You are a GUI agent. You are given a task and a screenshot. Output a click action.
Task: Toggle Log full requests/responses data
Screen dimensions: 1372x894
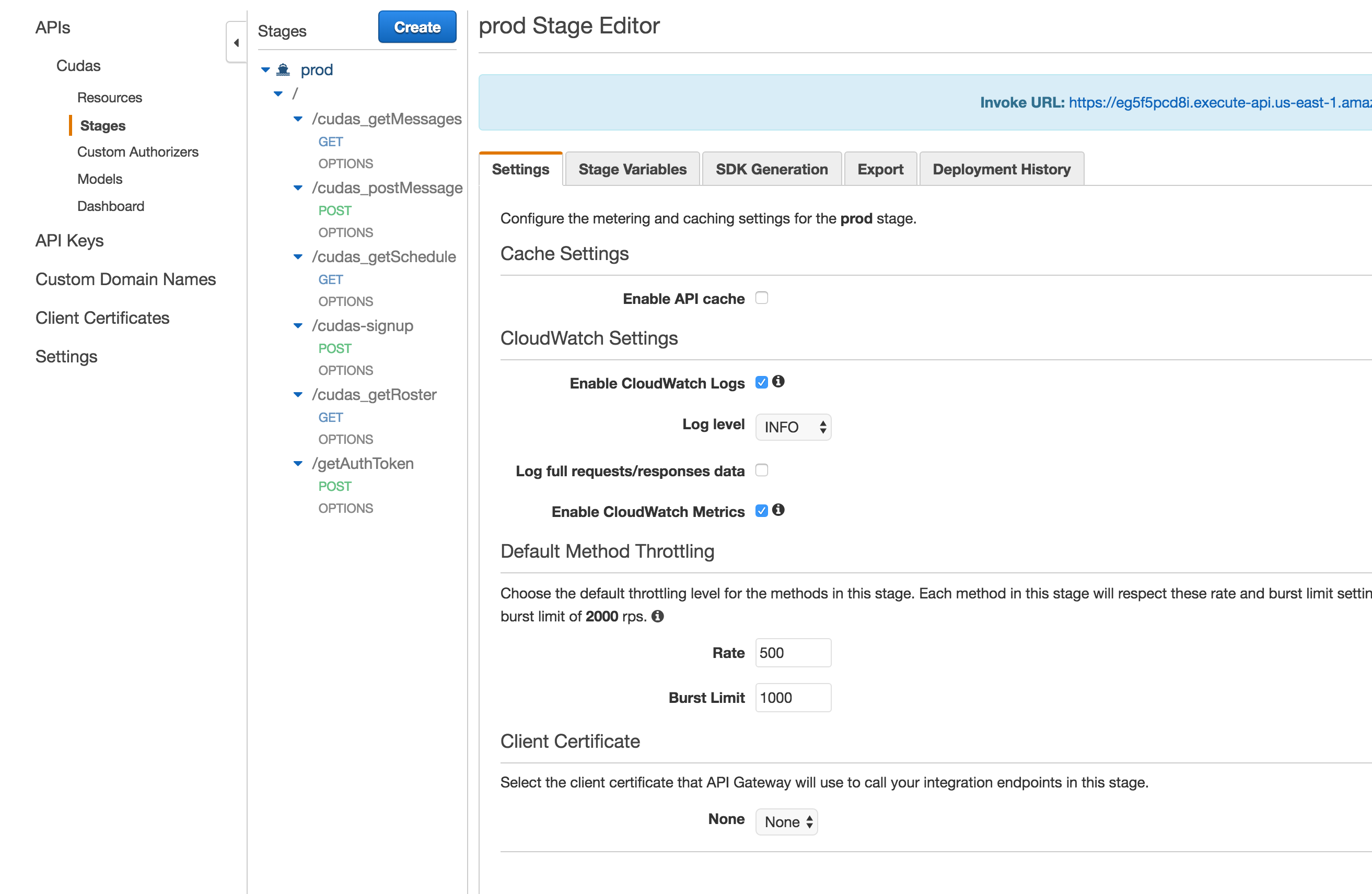pyautogui.click(x=762, y=470)
